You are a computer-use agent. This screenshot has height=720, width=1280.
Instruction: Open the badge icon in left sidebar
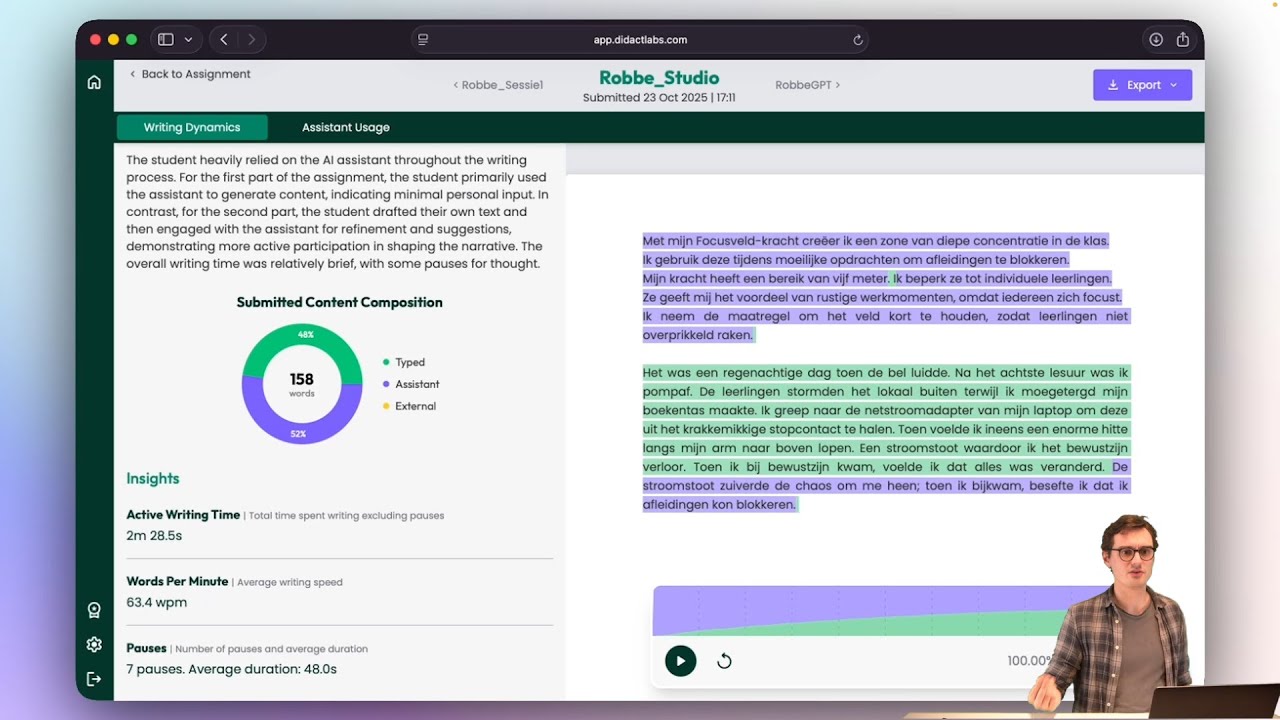94,610
